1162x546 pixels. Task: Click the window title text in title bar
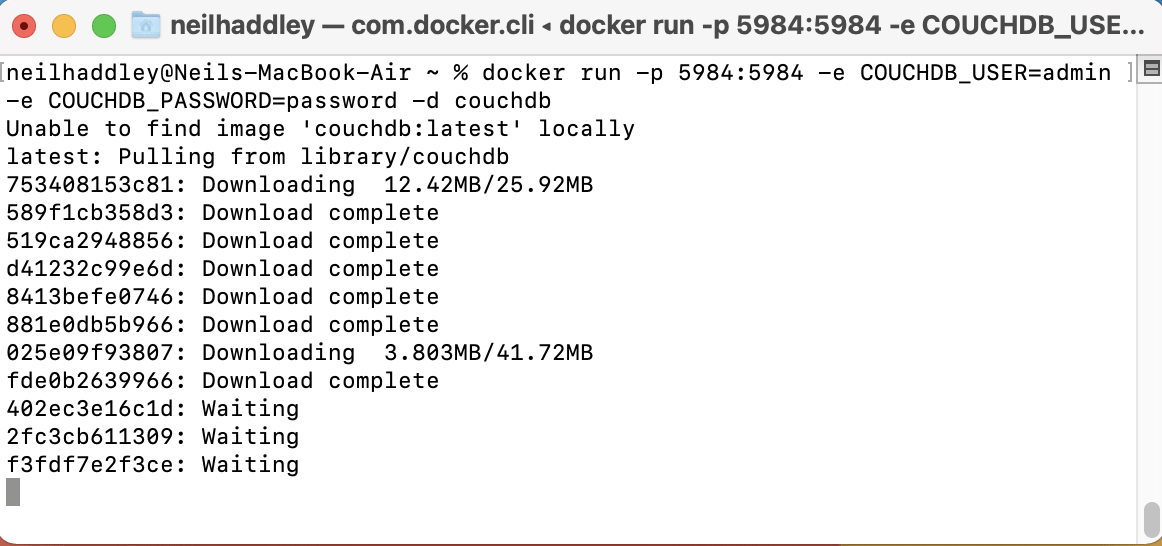655,25
